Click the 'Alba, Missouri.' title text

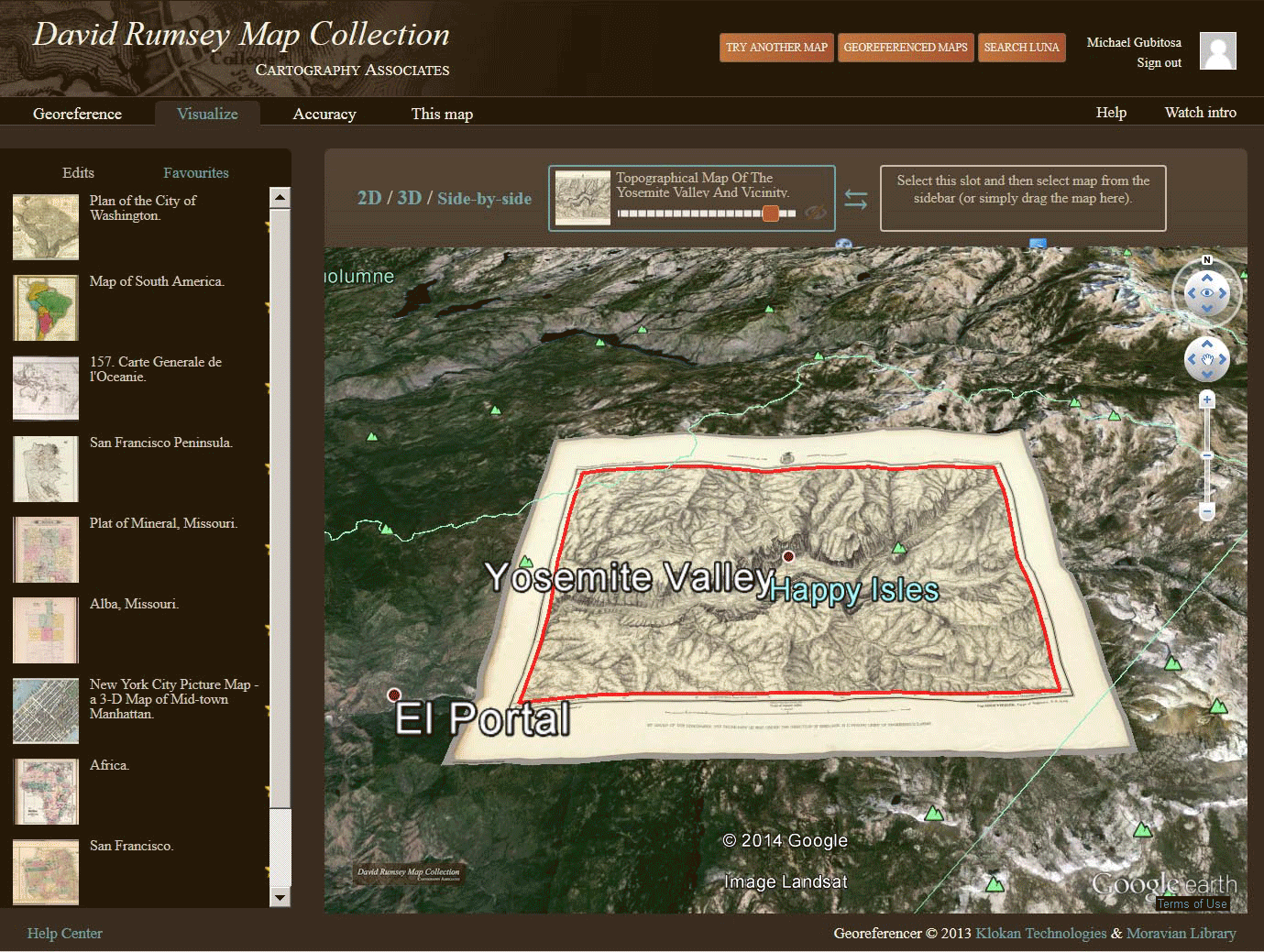pos(134,604)
